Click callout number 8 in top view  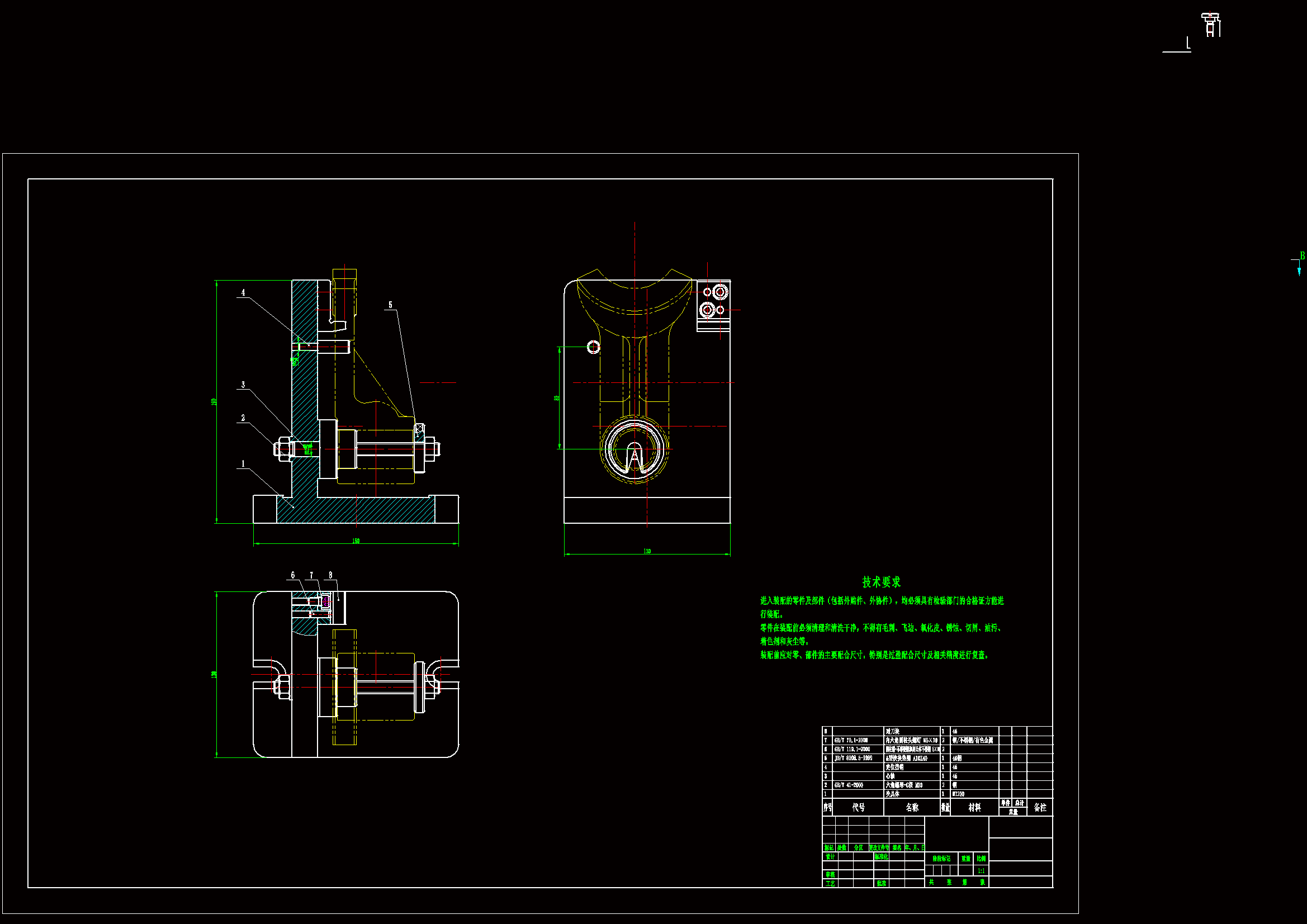coord(331,575)
